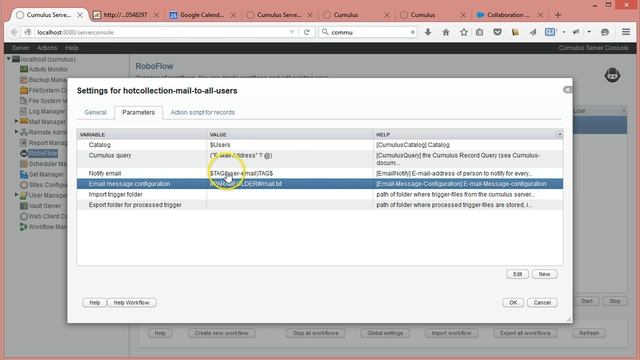Image resolution: width=640 pixels, height=360 pixels.
Task: Open Report Manager in sidebar
Action: click(x=43, y=143)
